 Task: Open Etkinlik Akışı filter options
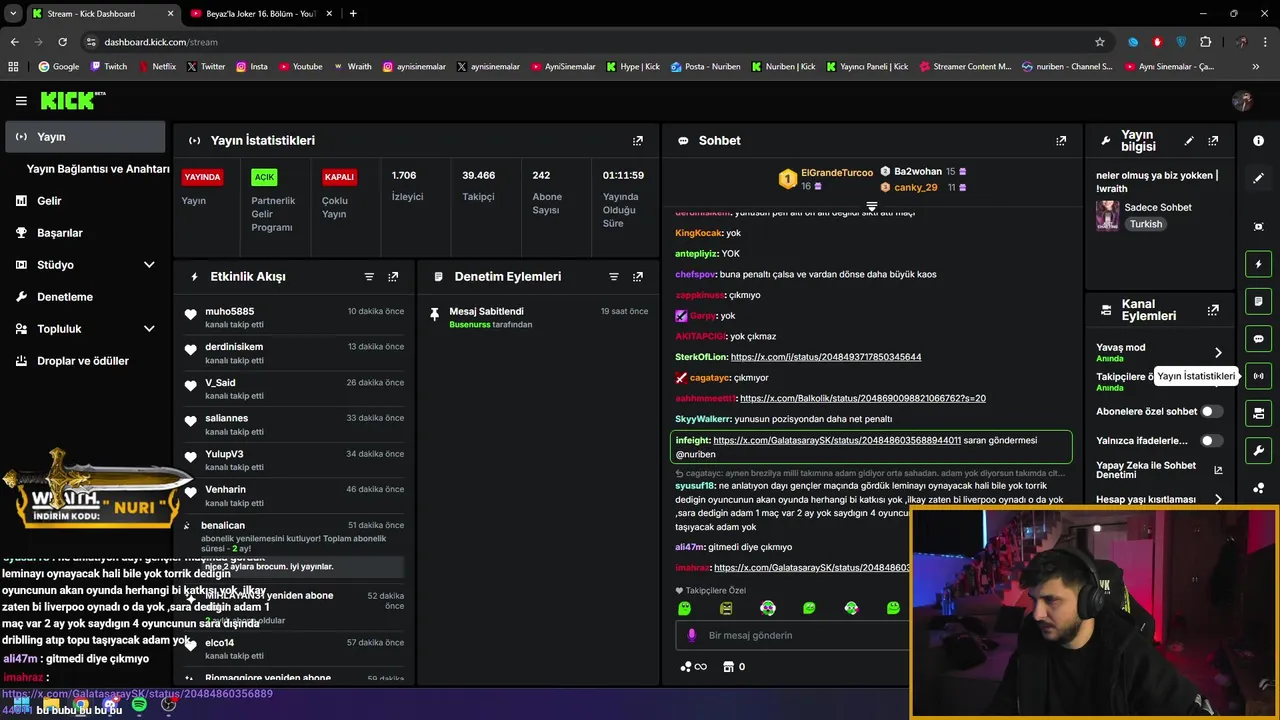pos(369,277)
